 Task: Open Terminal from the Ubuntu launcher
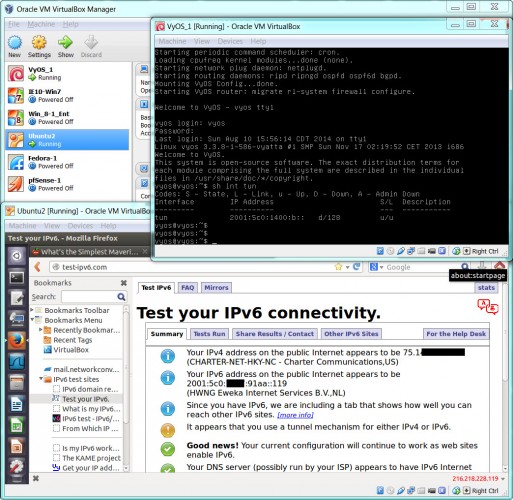(x=17, y=277)
